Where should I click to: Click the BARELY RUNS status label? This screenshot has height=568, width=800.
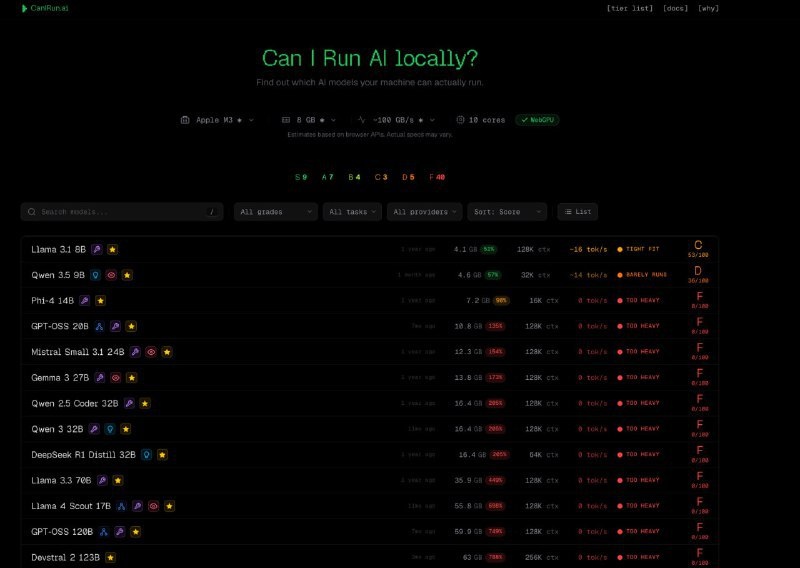[x=642, y=275]
